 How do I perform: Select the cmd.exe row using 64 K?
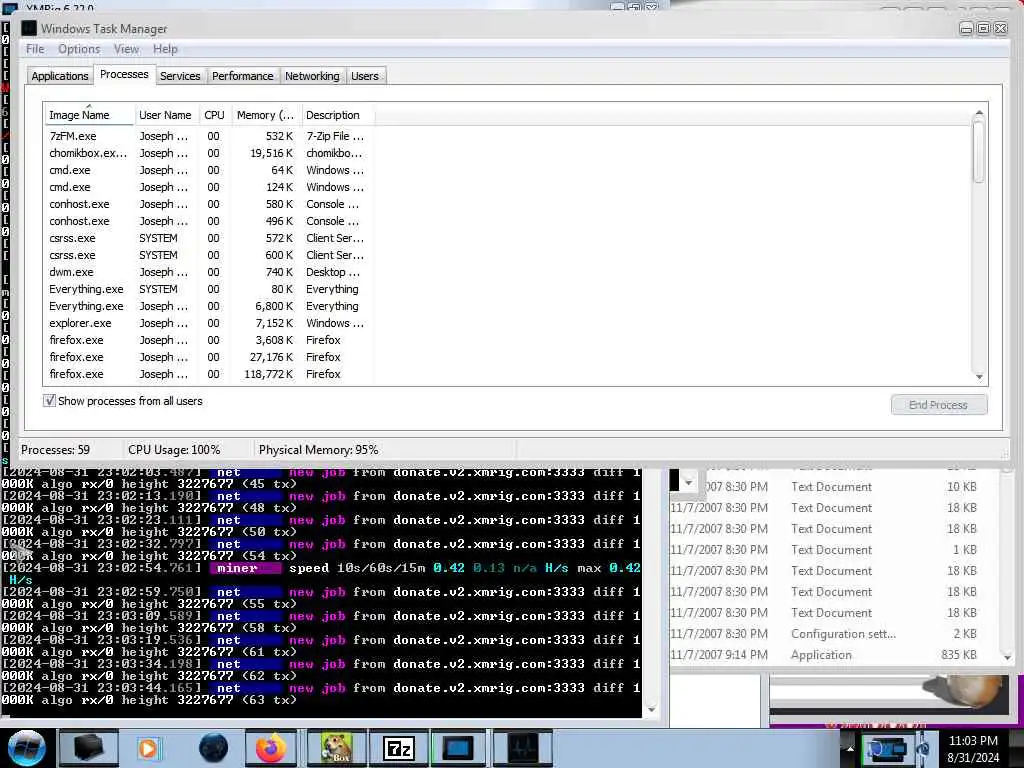[x=208, y=170]
